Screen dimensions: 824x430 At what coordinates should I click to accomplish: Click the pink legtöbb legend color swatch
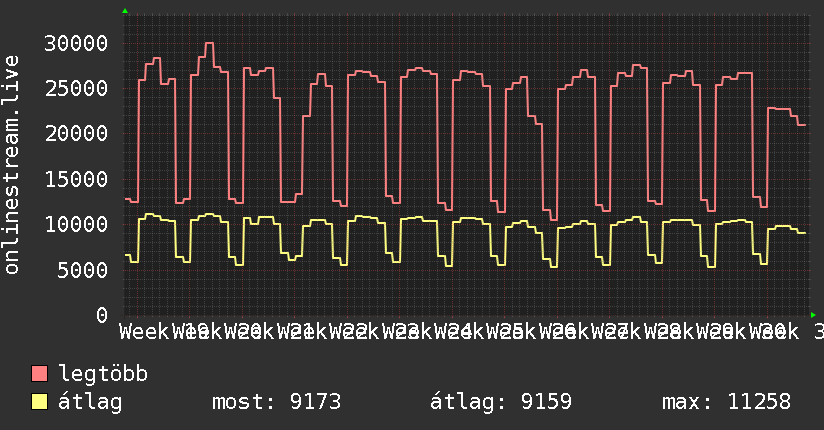[39, 374]
